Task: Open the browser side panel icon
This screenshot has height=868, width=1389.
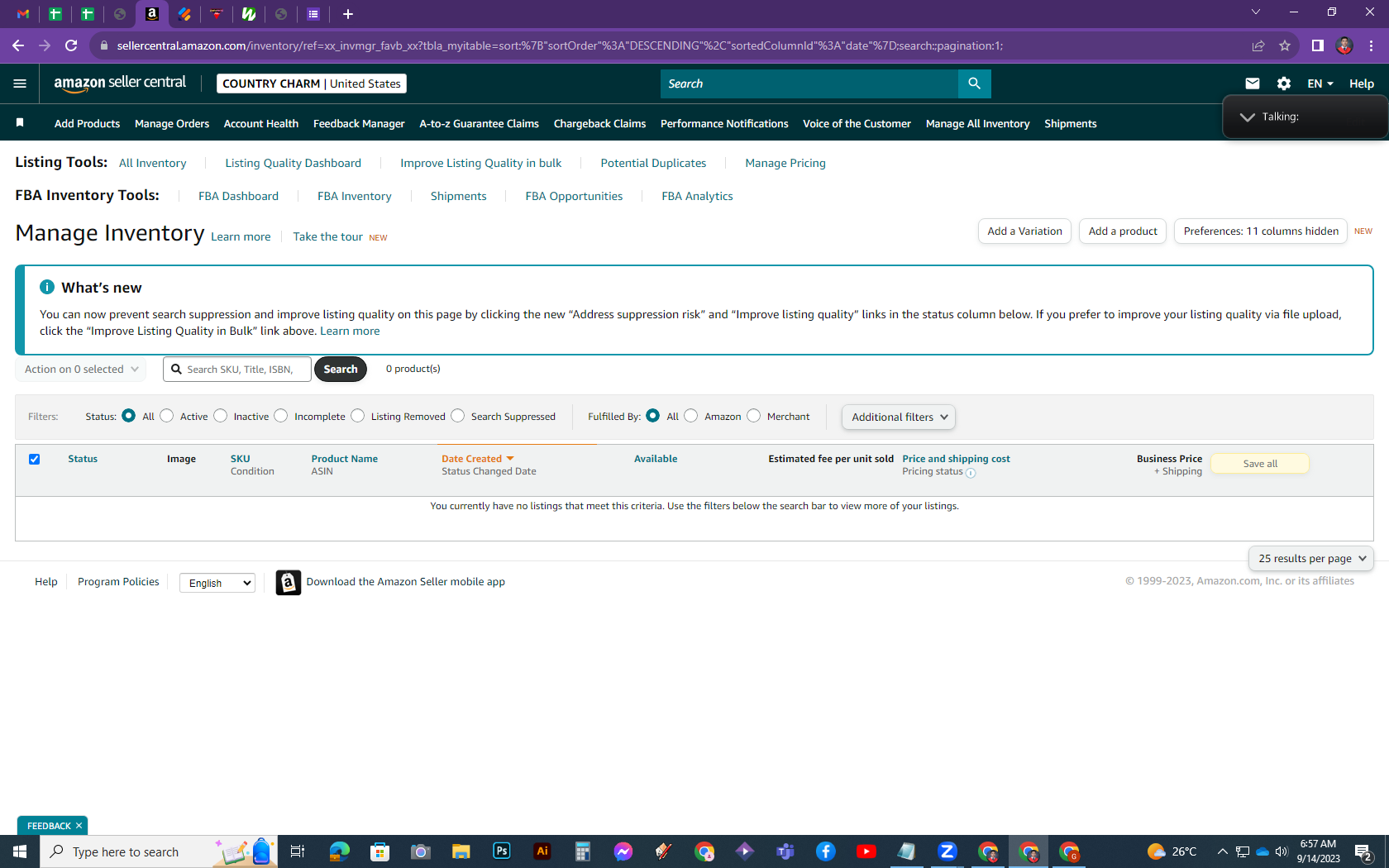Action: 1318,45
